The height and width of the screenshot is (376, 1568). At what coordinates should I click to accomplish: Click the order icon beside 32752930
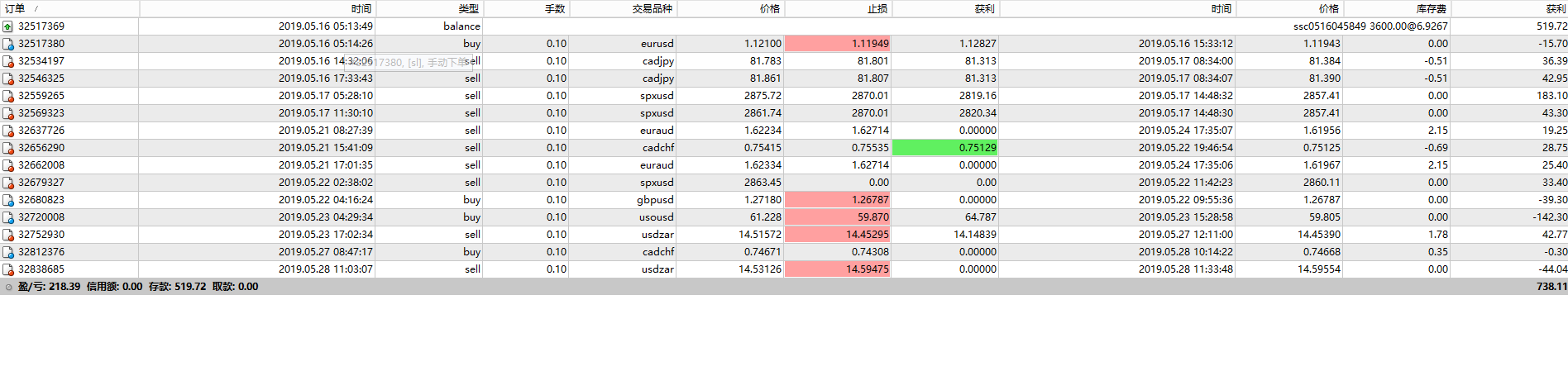tap(8, 235)
